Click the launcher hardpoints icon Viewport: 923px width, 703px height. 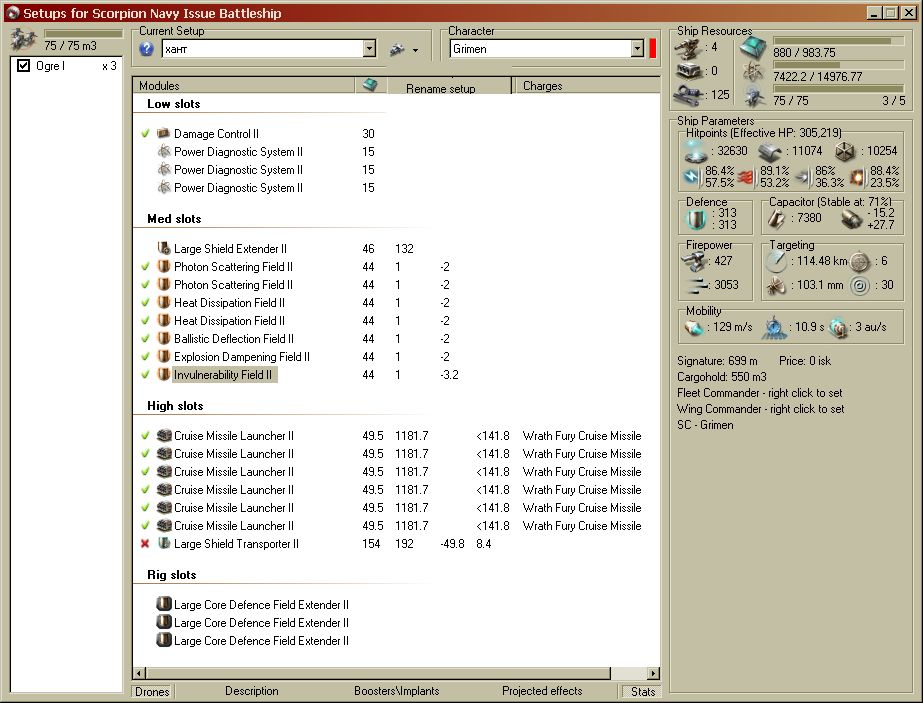pyautogui.click(x=688, y=71)
